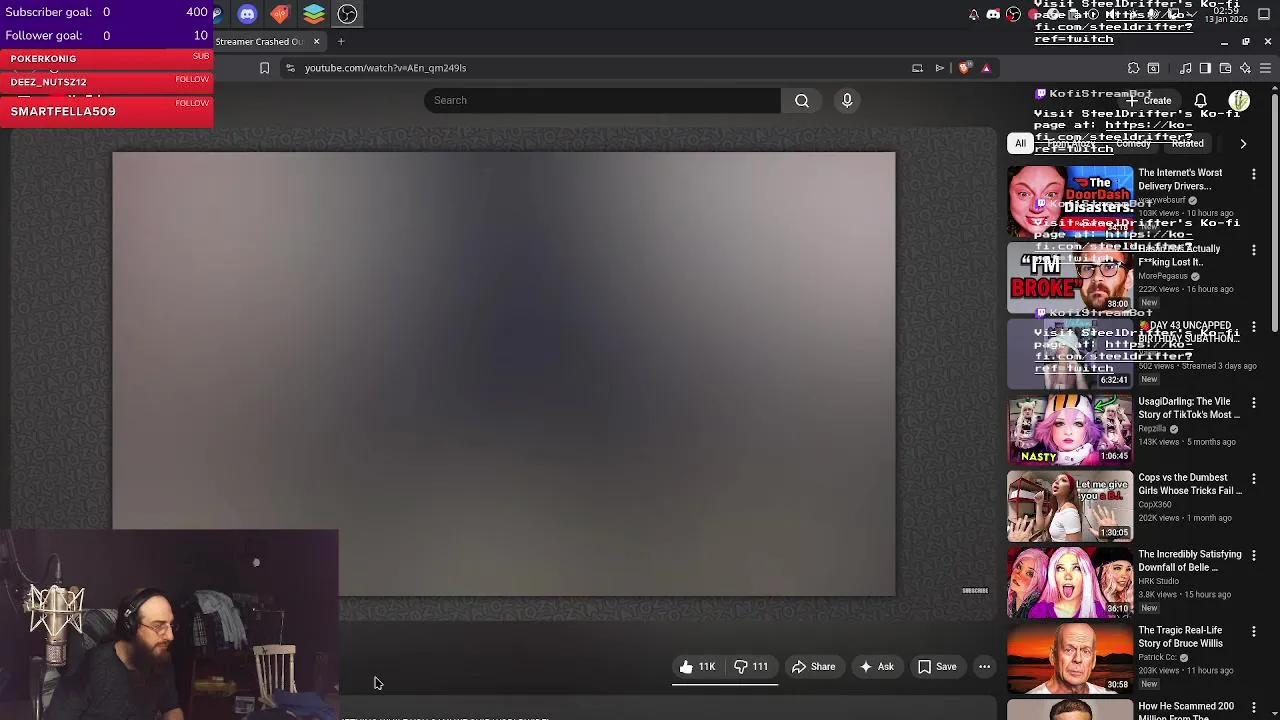Open the stacked layers taskbar app icon

coord(314,14)
